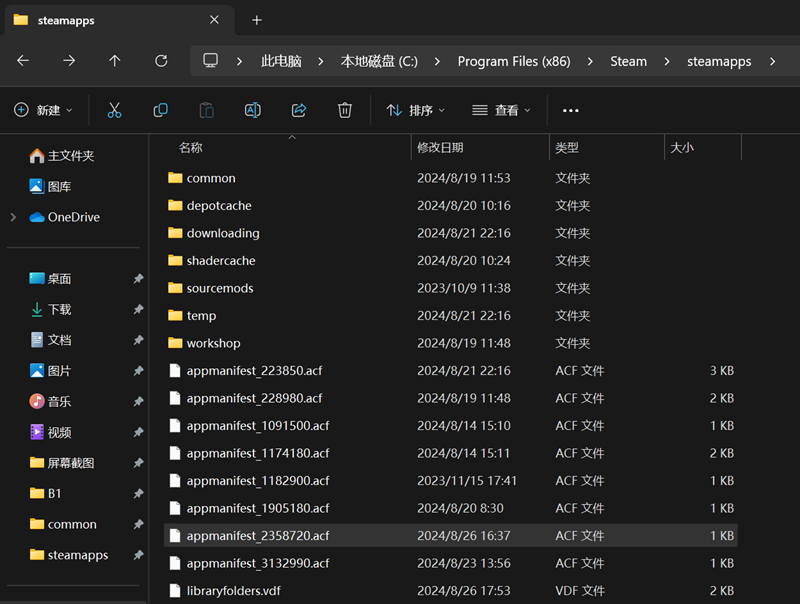The height and width of the screenshot is (604, 800).
Task: Refresh the current folder view
Action: (x=161, y=61)
